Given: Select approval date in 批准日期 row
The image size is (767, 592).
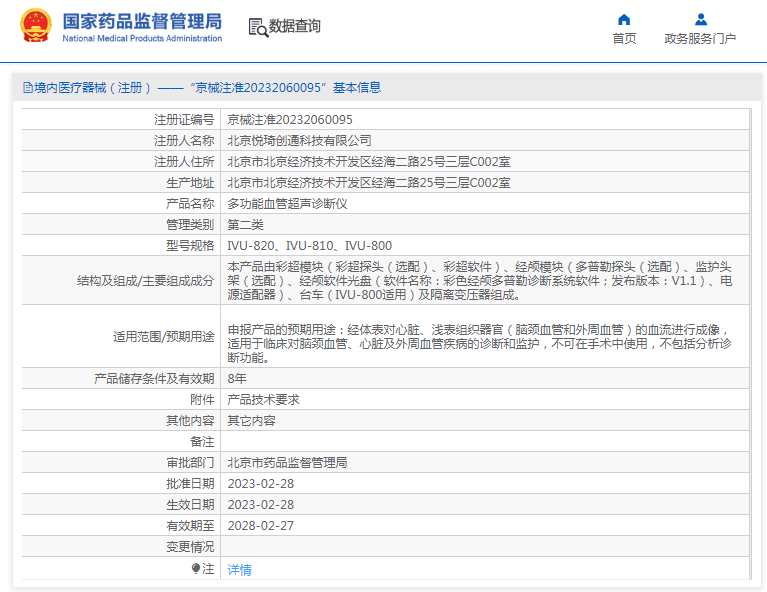Looking at the screenshot, I should 261,484.
